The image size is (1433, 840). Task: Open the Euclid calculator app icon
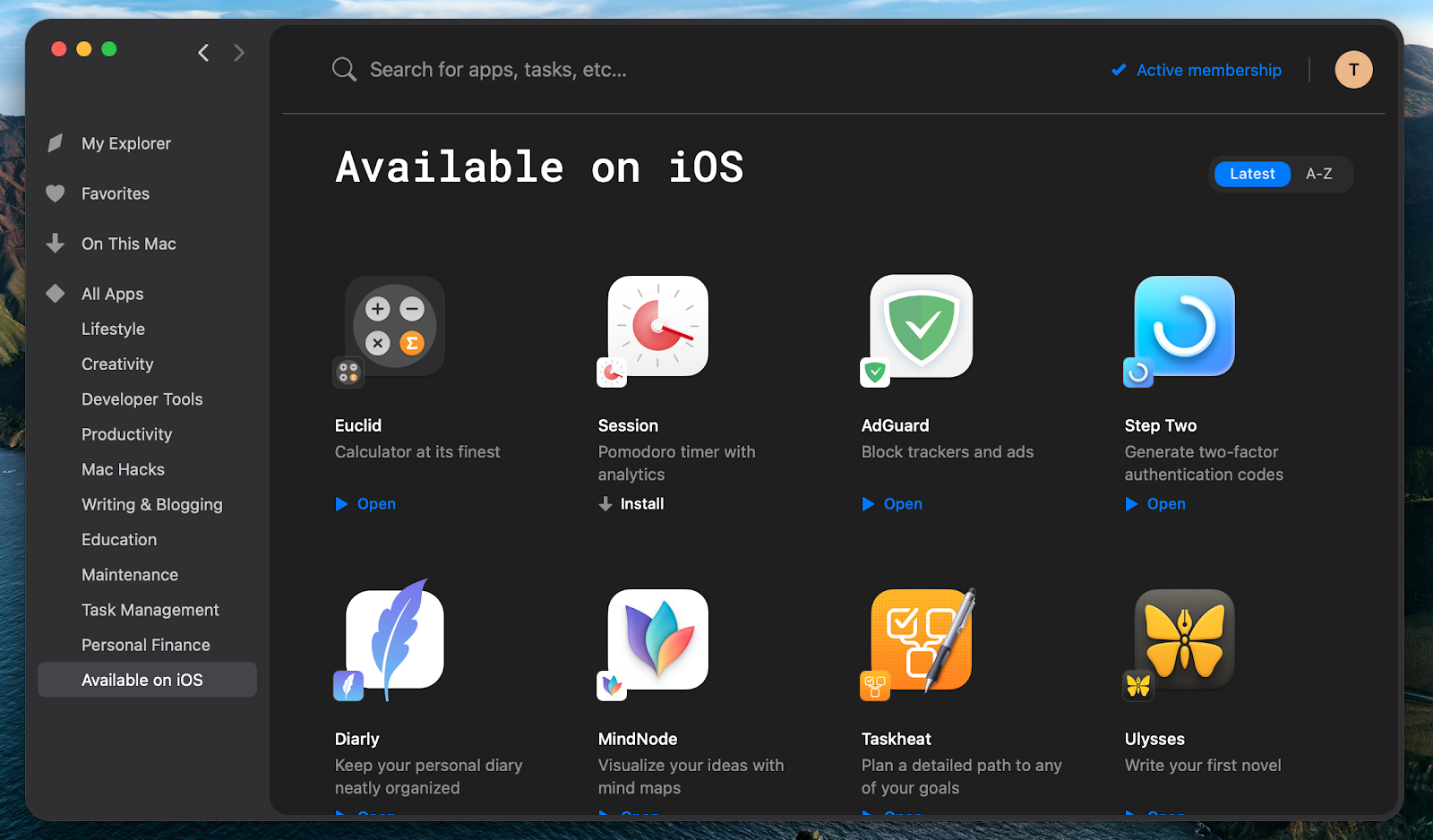coord(395,326)
